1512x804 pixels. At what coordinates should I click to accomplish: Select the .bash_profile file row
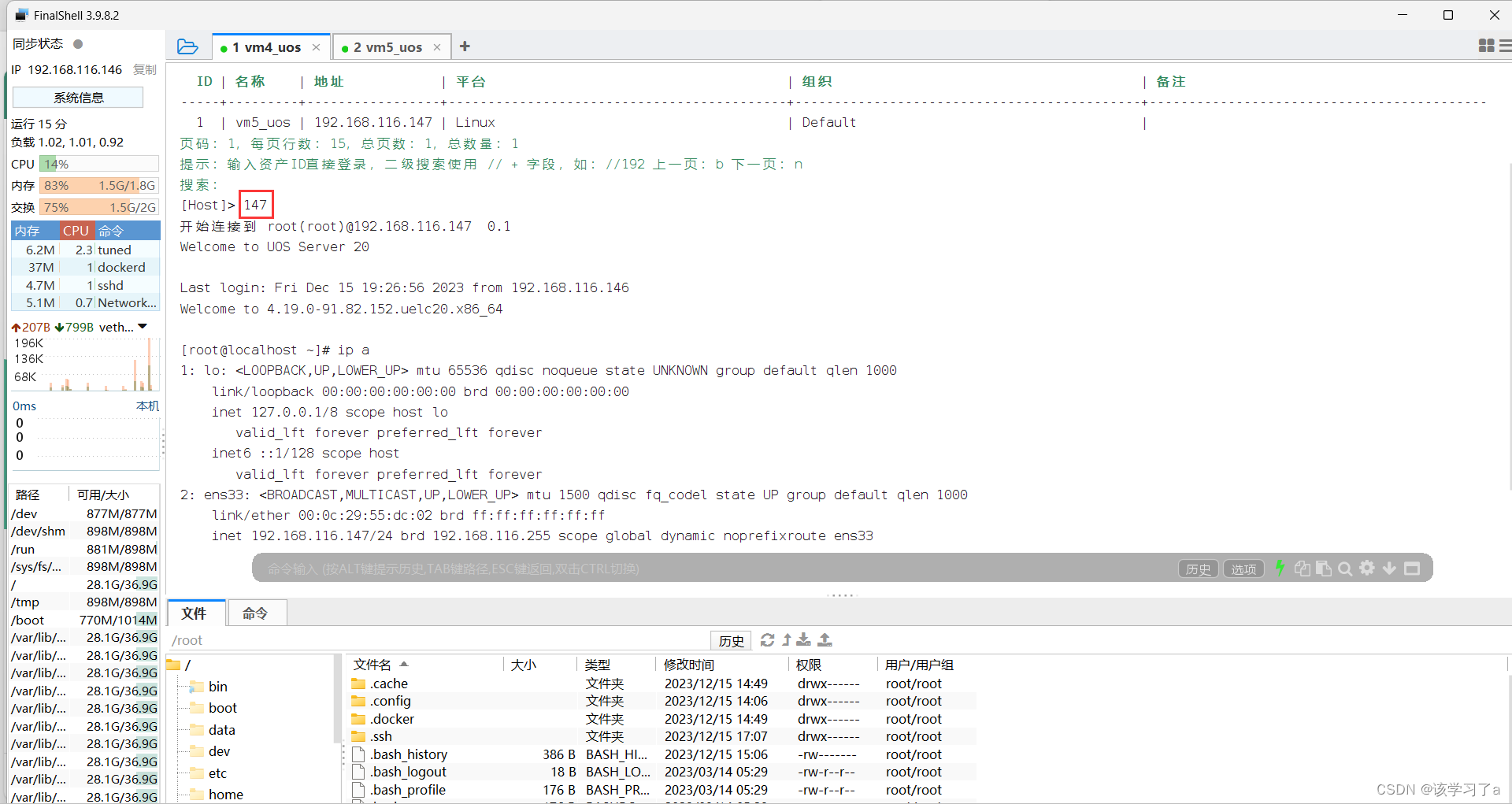(661, 790)
